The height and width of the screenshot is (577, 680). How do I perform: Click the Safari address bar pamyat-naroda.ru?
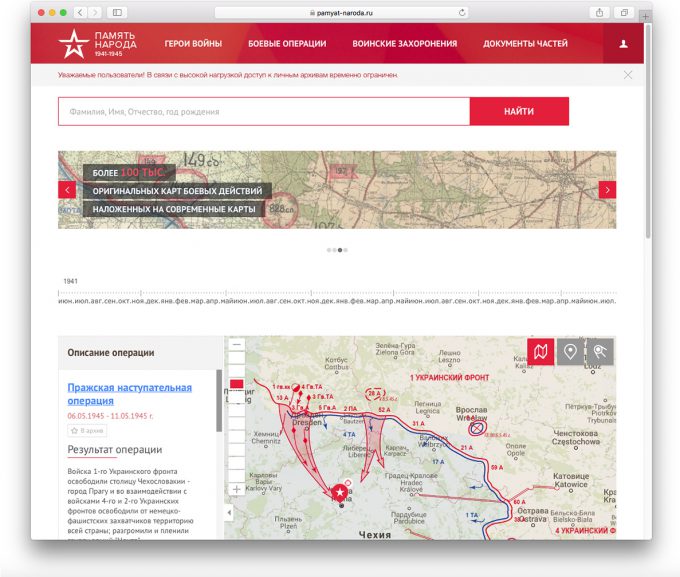(342, 13)
